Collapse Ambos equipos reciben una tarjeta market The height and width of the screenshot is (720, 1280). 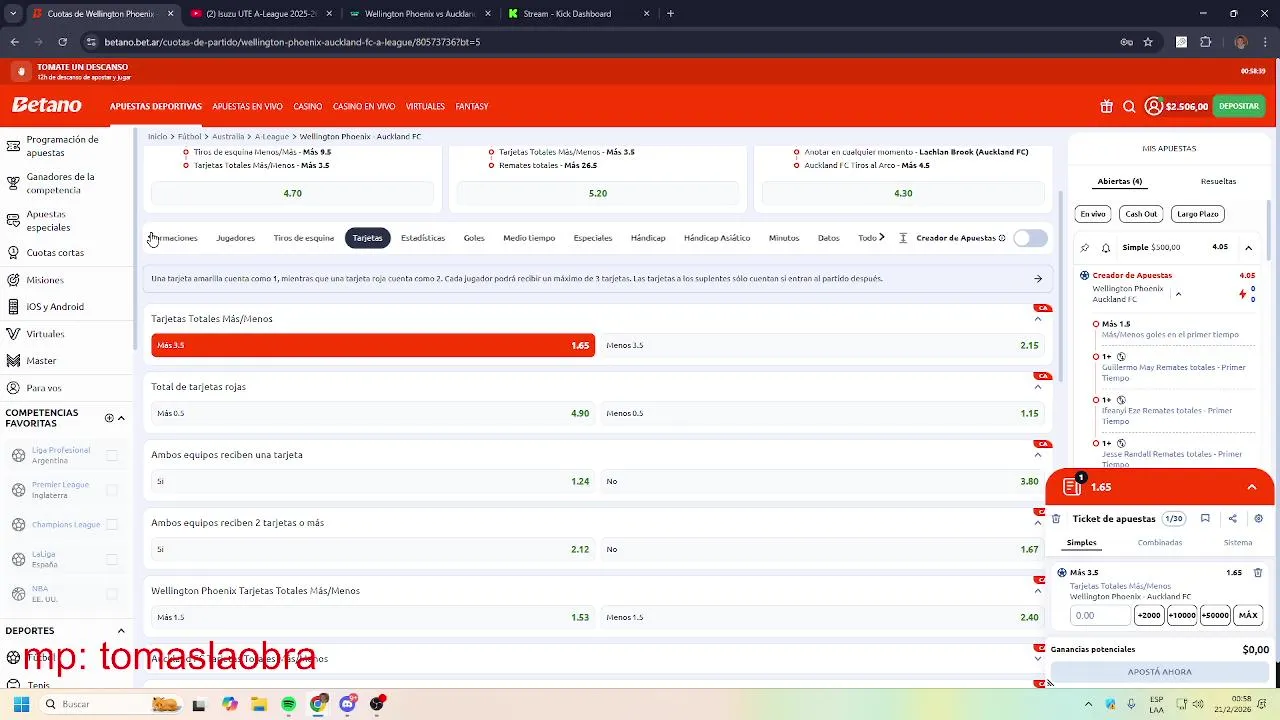point(1038,455)
